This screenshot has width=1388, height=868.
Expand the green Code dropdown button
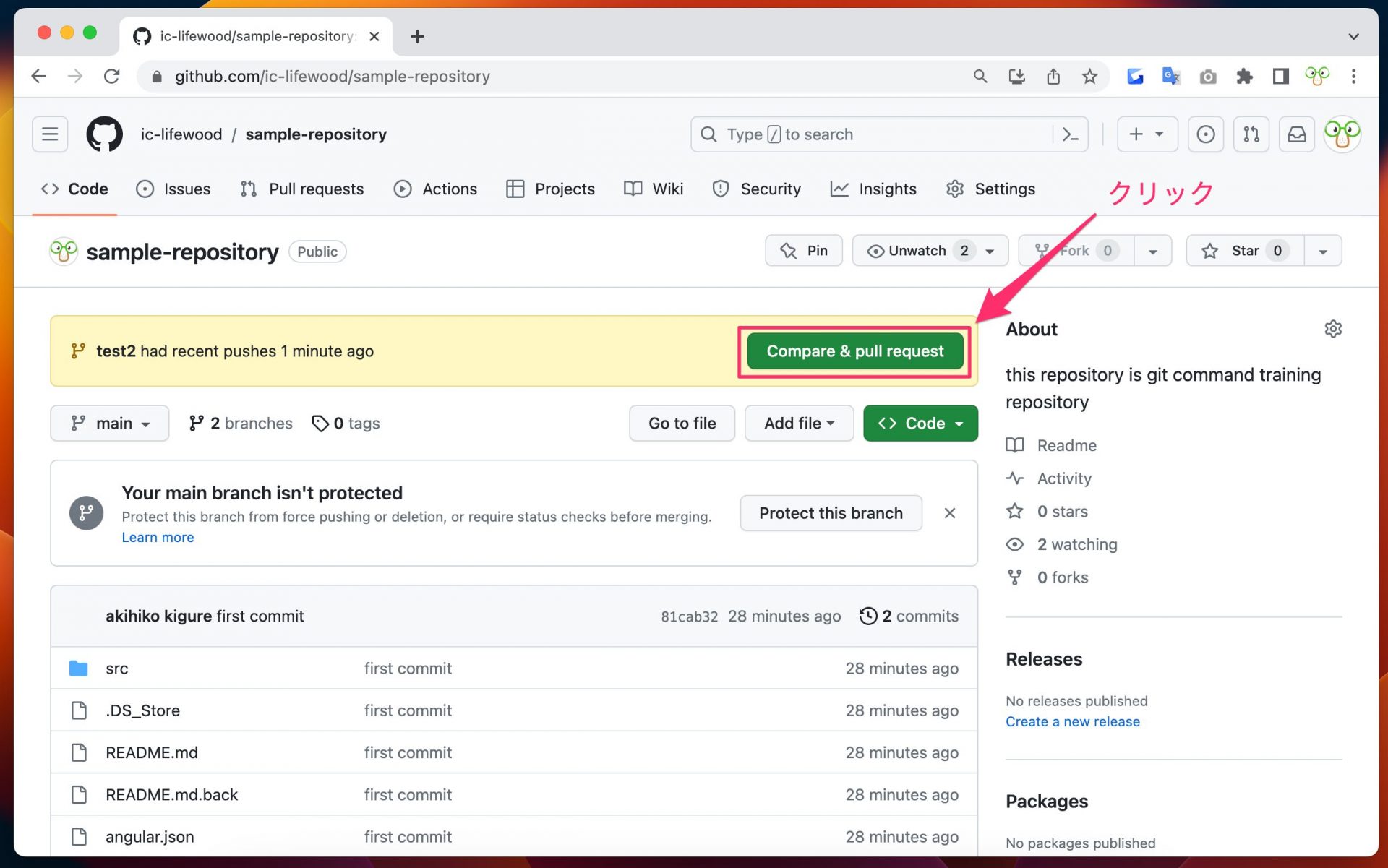920,424
